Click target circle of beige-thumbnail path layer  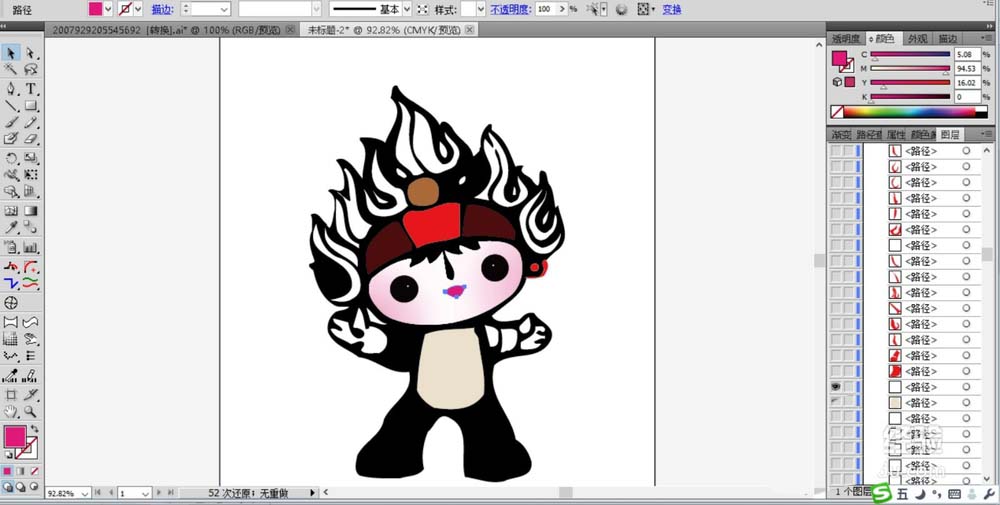click(x=966, y=402)
